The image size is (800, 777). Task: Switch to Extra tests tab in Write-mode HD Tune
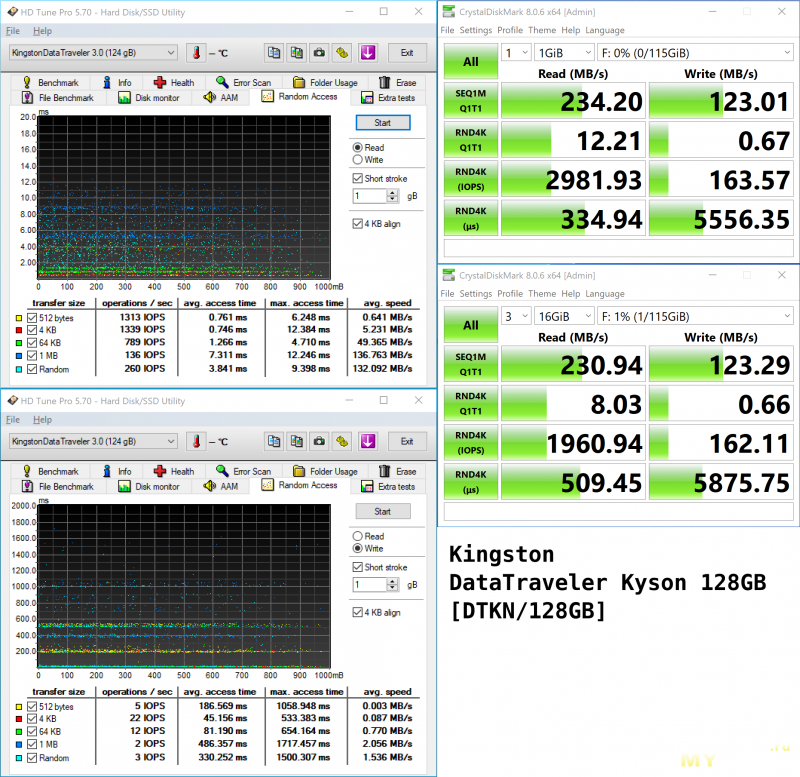coord(389,486)
